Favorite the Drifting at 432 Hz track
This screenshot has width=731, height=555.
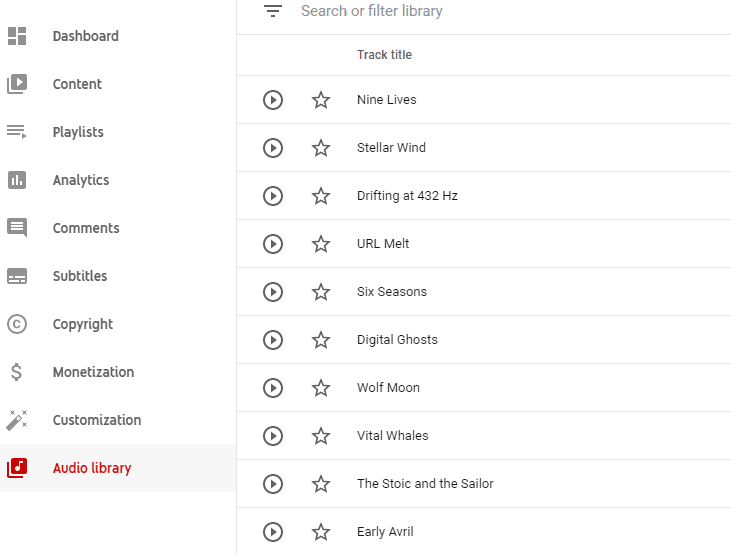tap(321, 196)
